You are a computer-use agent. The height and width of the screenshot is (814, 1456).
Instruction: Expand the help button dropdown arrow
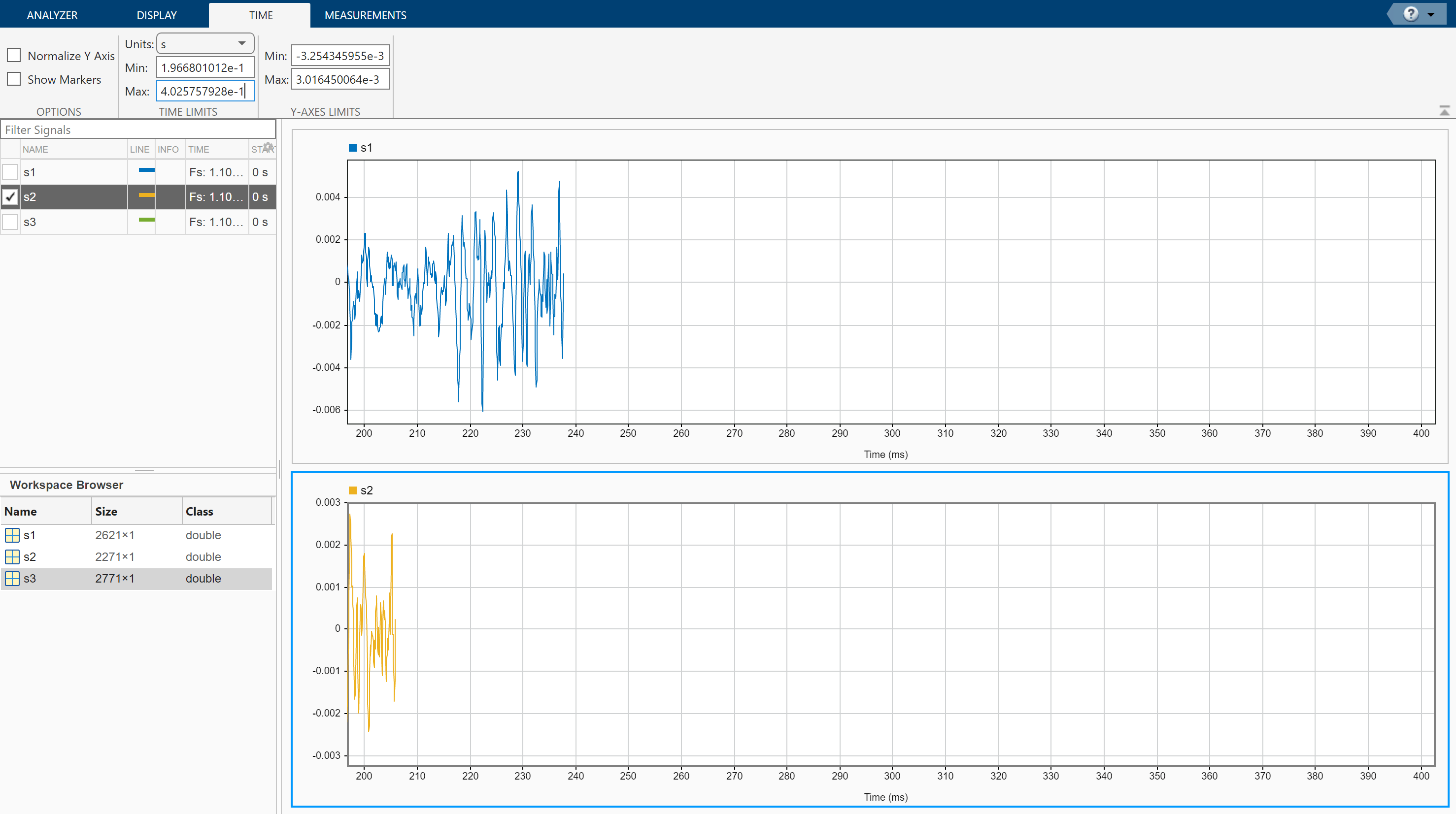tap(1431, 15)
